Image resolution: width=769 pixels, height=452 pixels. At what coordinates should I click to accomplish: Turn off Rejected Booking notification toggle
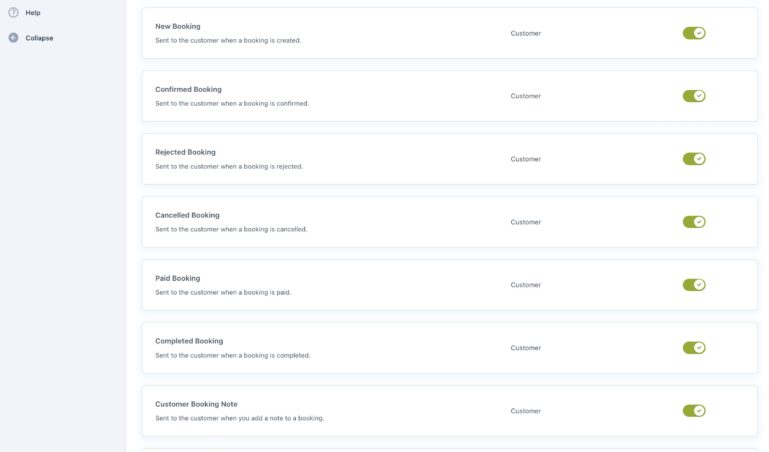tap(694, 159)
